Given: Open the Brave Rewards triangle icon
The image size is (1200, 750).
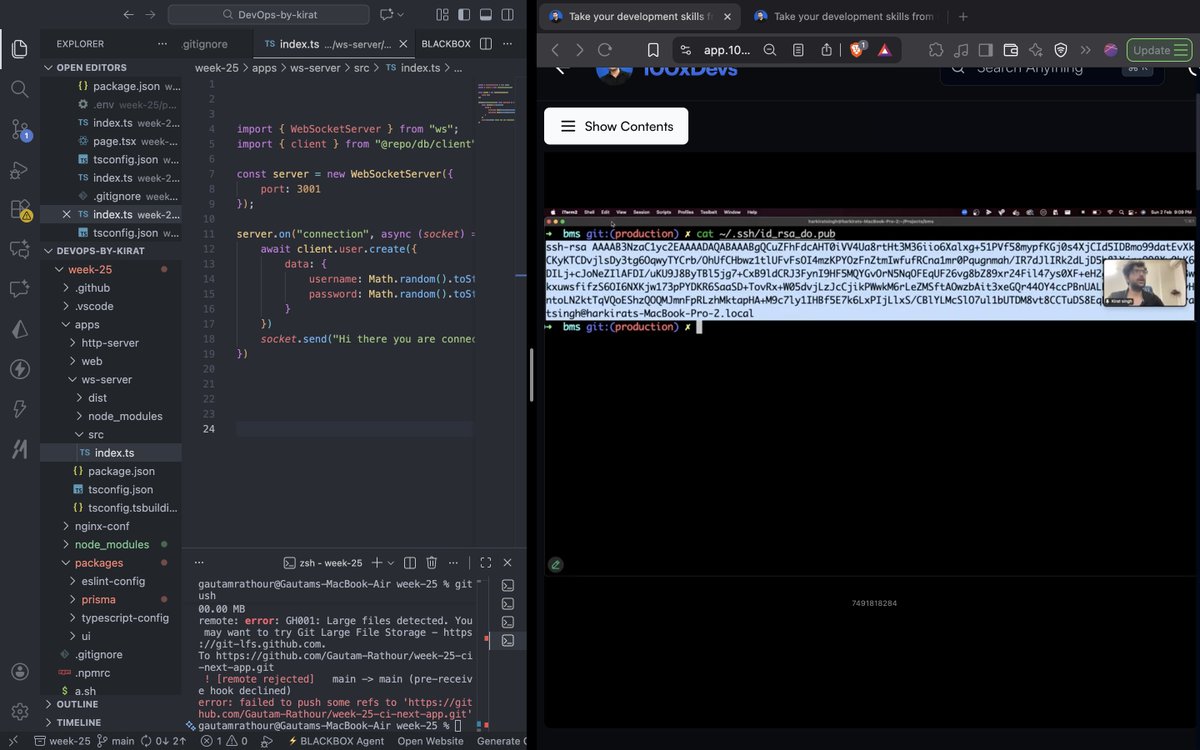Looking at the screenshot, I should point(884,49).
